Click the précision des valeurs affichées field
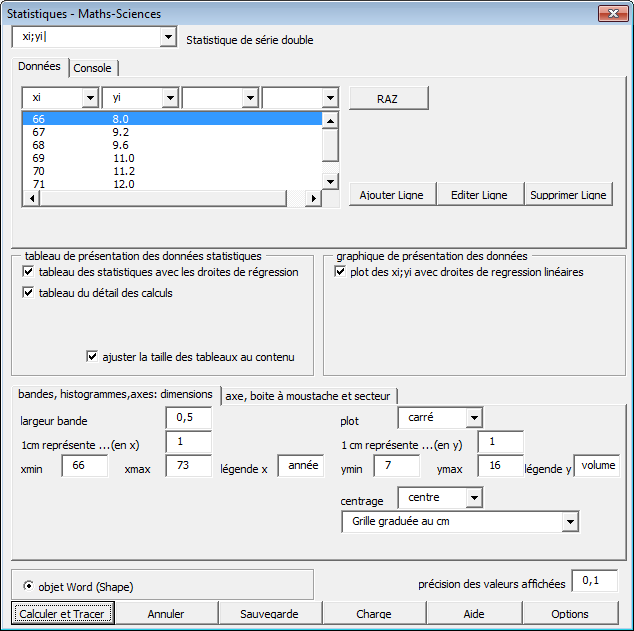 click(x=594, y=580)
